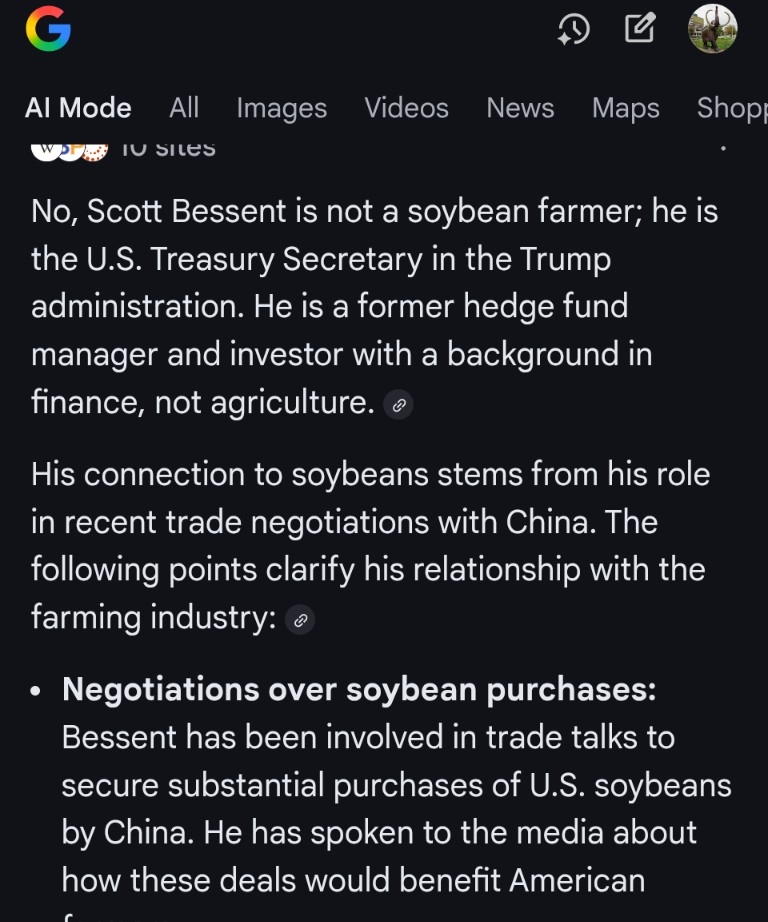Image resolution: width=768 pixels, height=922 pixels.
Task: Open the Videos tab
Action: 406,108
